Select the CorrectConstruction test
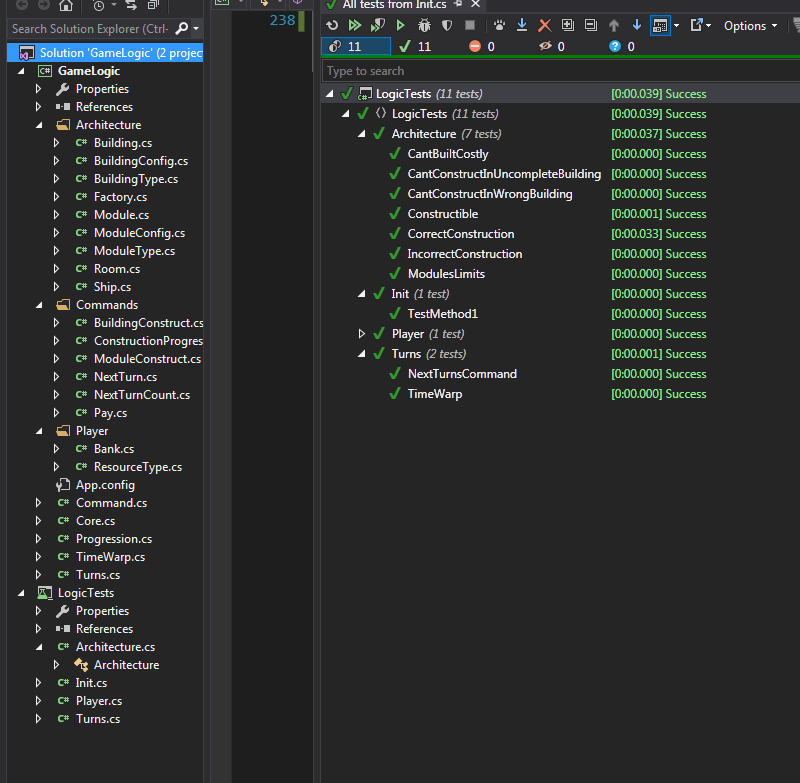The width and height of the screenshot is (800, 783). pyautogui.click(x=460, y=234)
